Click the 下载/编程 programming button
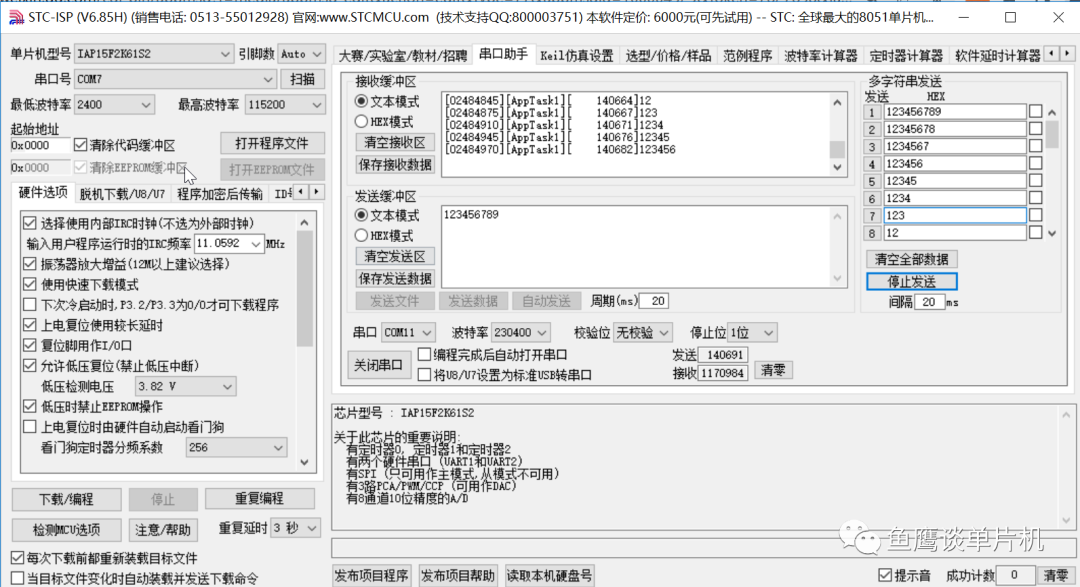Screen dimensions: 1080x587 66,499
